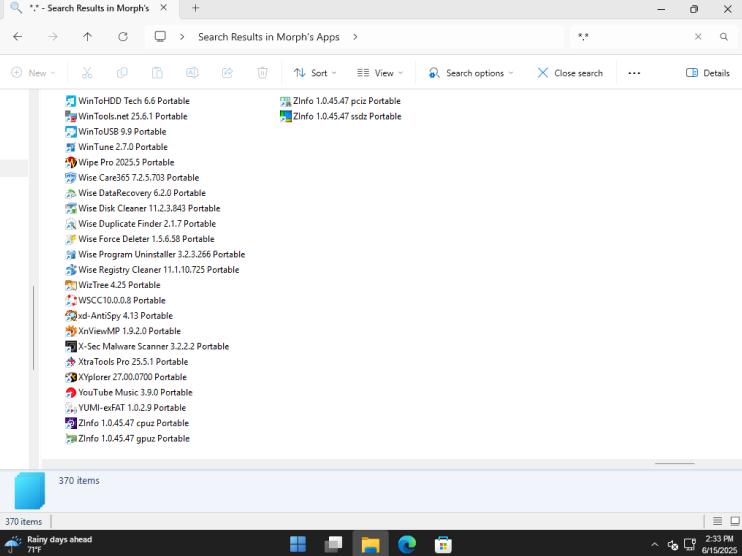Open the Sort dropdown
This screenshot has height=556, width=742.
(315, 73)
